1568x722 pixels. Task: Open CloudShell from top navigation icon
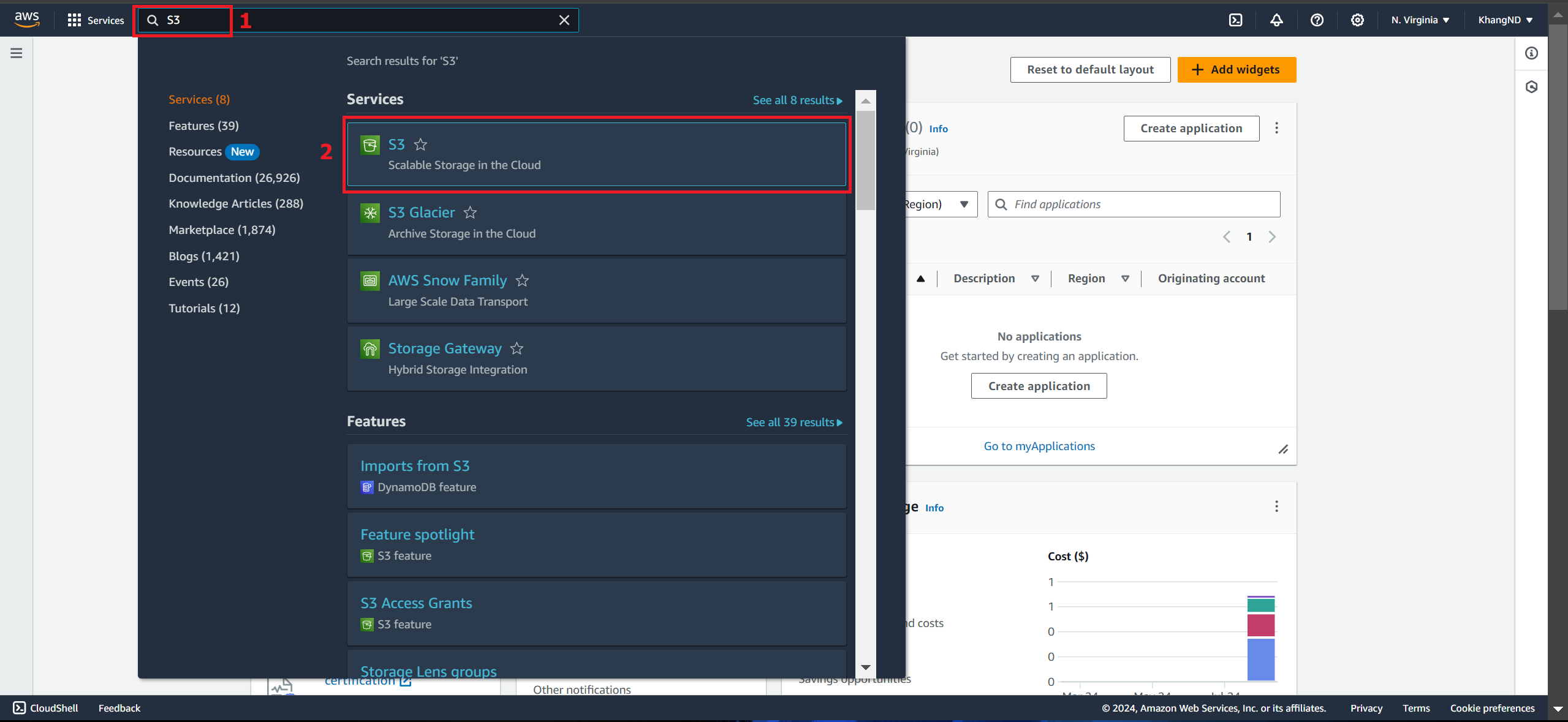[x=1236, y=20]
